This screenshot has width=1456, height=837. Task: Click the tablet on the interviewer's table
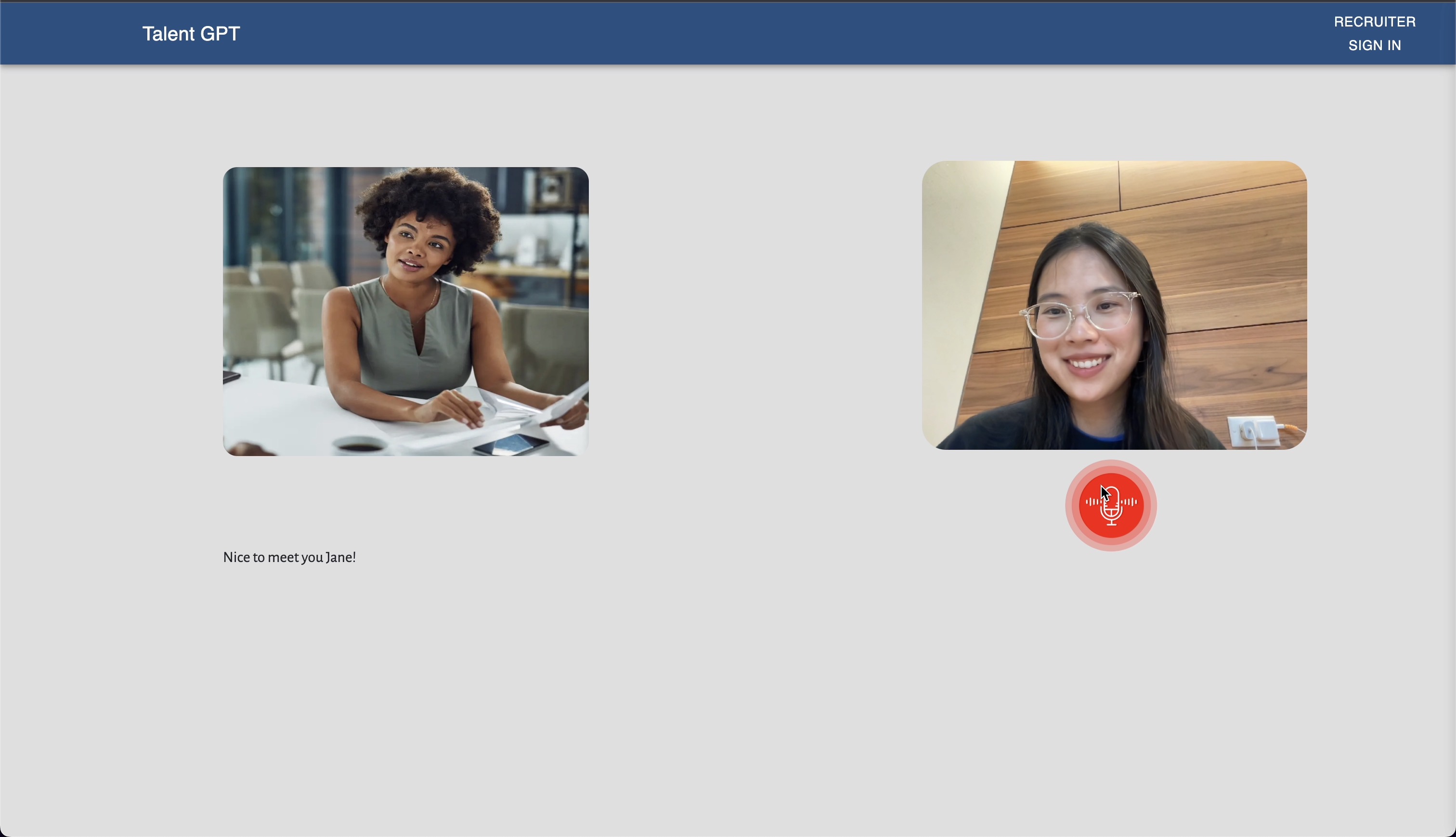[x=513, y=445]
